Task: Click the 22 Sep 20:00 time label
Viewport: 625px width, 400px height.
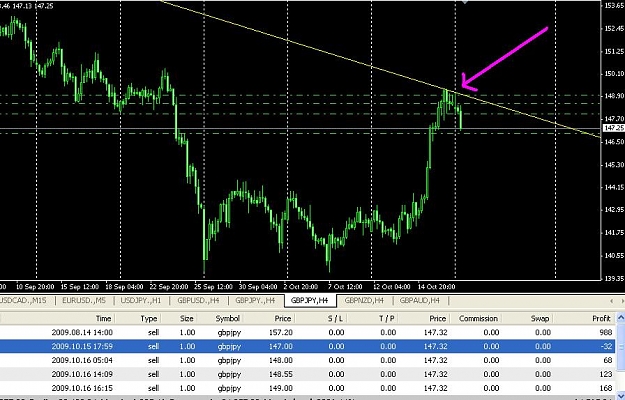Action: click(169, 286)
